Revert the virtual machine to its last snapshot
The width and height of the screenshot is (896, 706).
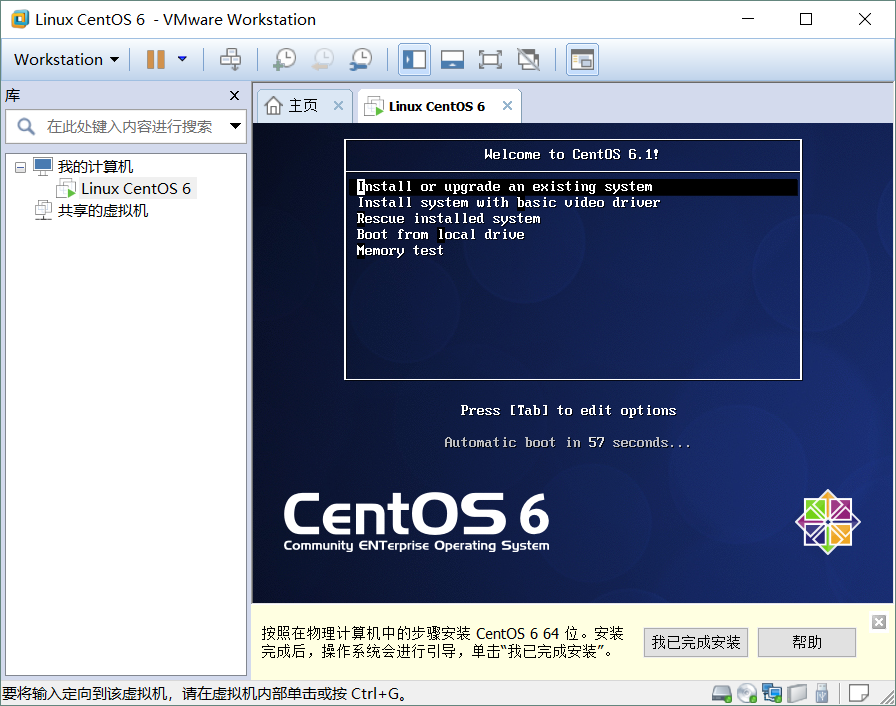pyautogui.click(x=323, y=59)
